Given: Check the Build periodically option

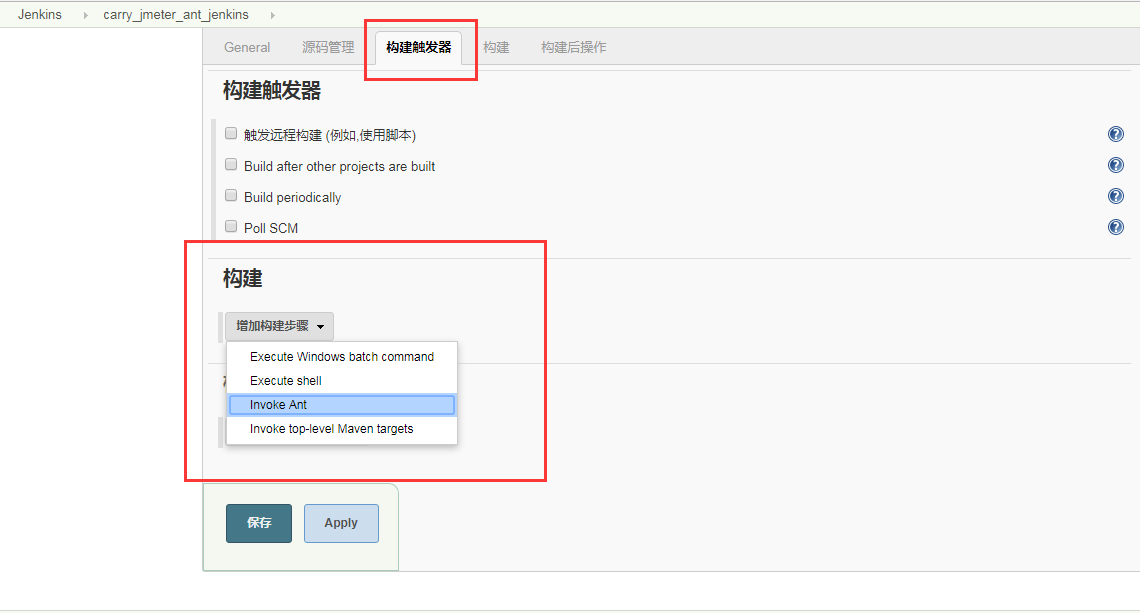Looking at the screenshot, I should point(231,196).
